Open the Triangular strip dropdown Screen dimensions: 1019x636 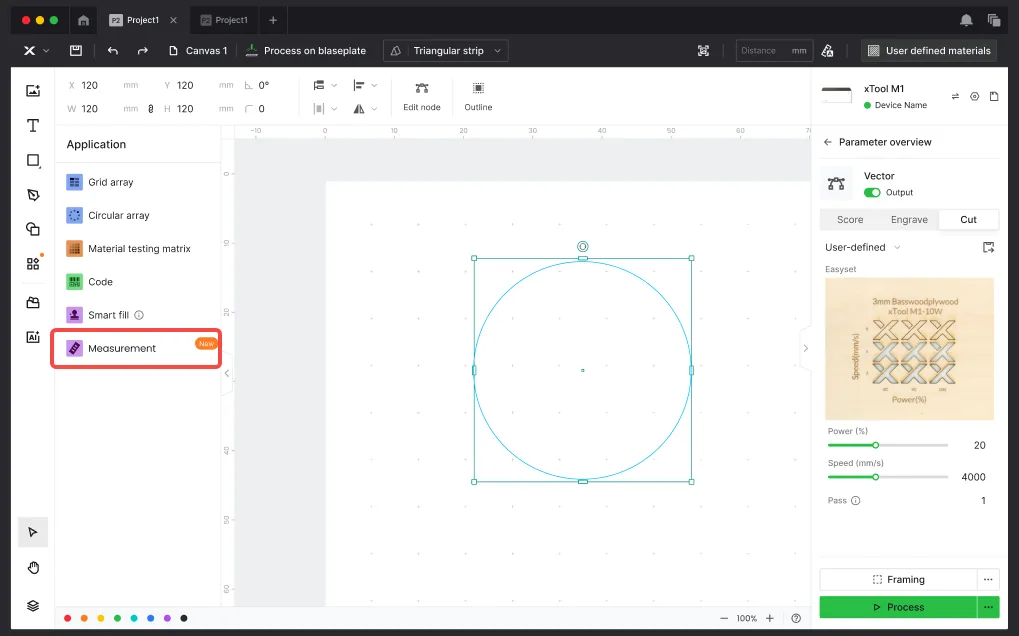tap(446, 51)
